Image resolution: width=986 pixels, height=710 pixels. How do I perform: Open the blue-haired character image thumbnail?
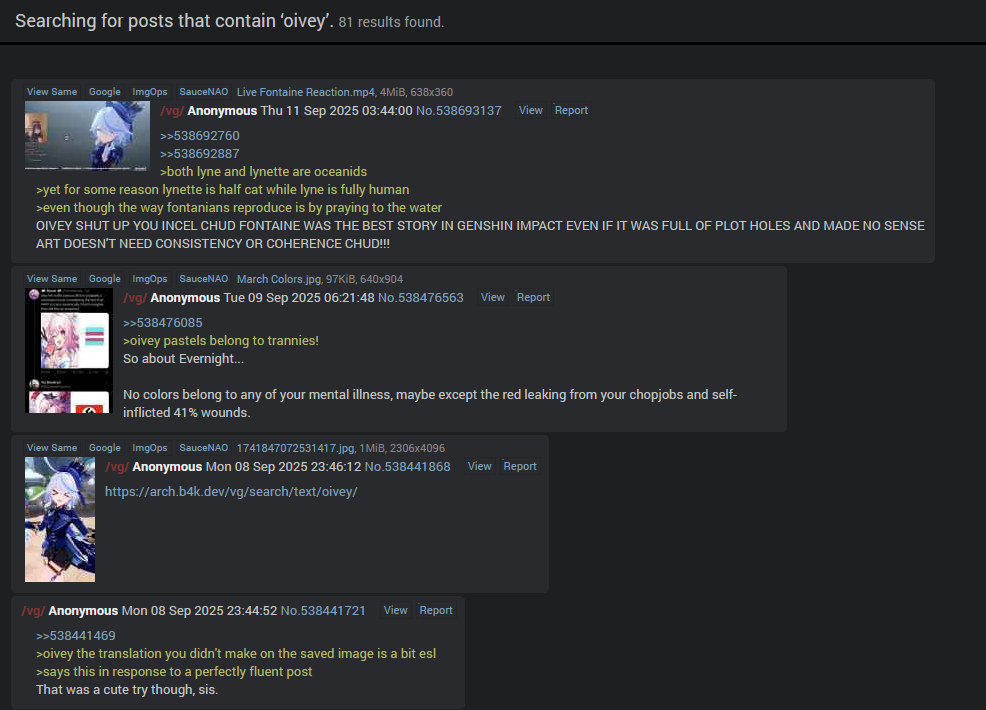click(60, 519)
